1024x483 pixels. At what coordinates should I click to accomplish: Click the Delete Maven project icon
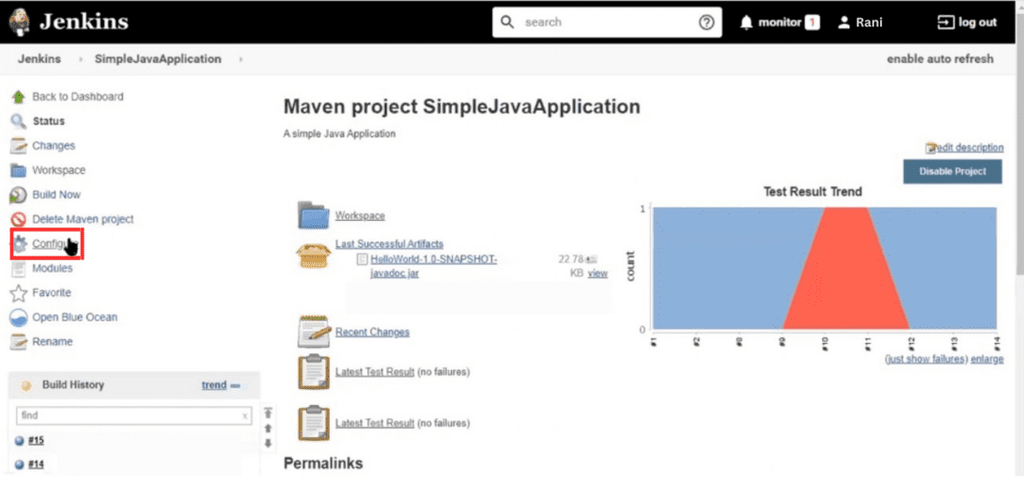(17, 219)
